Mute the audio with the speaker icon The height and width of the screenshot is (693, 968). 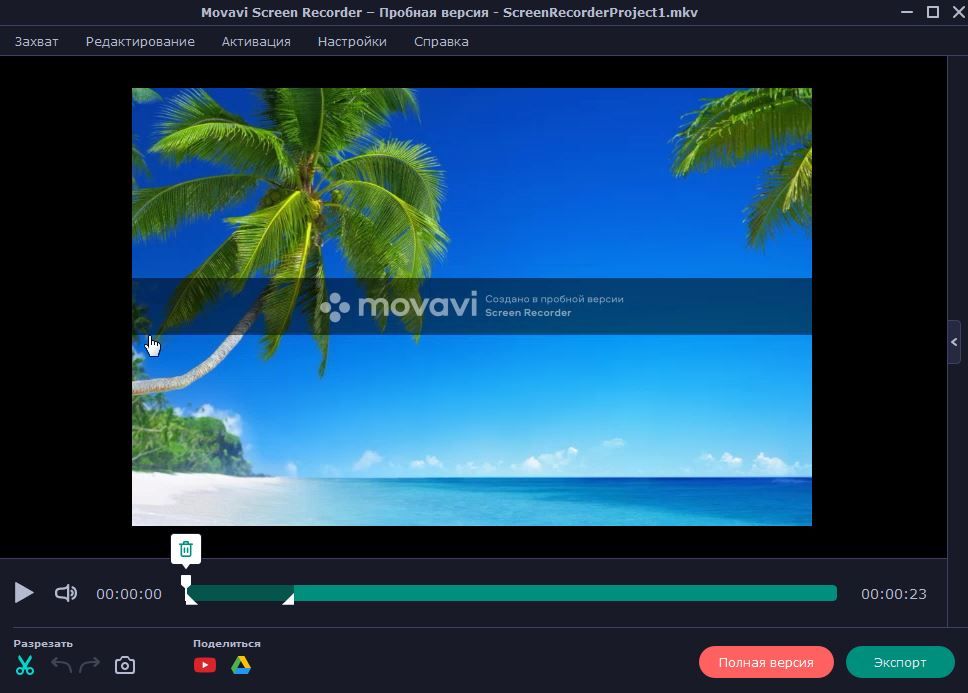(66, 593)
